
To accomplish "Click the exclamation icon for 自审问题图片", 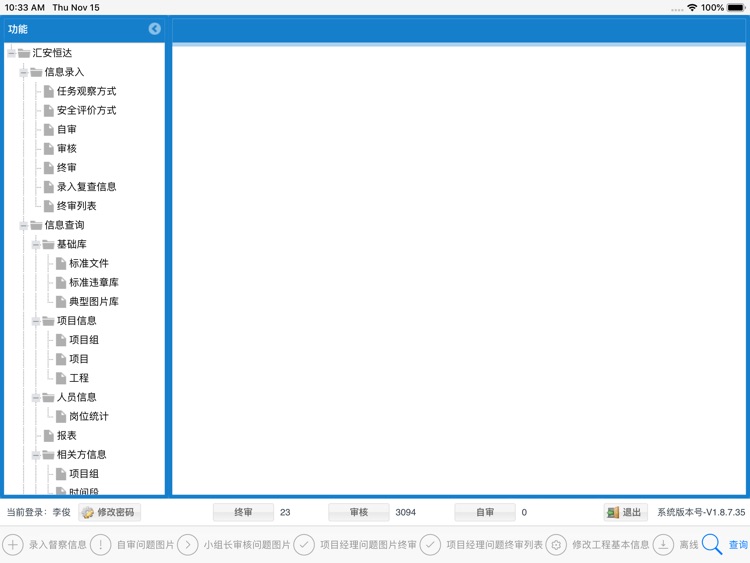I will [x=100, y=545].
